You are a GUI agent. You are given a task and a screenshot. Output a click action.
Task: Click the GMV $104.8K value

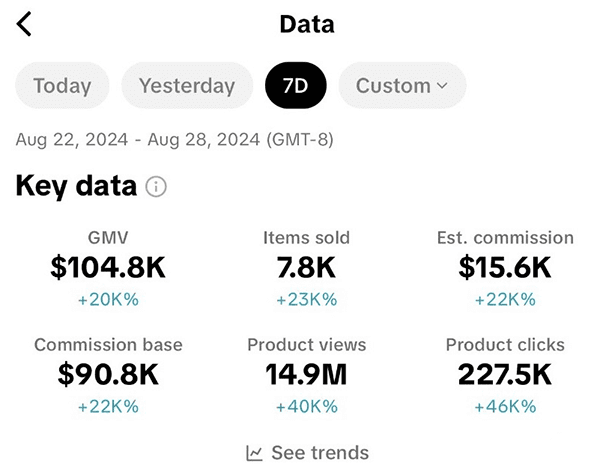pyautogui.click(x=108, y=268)
